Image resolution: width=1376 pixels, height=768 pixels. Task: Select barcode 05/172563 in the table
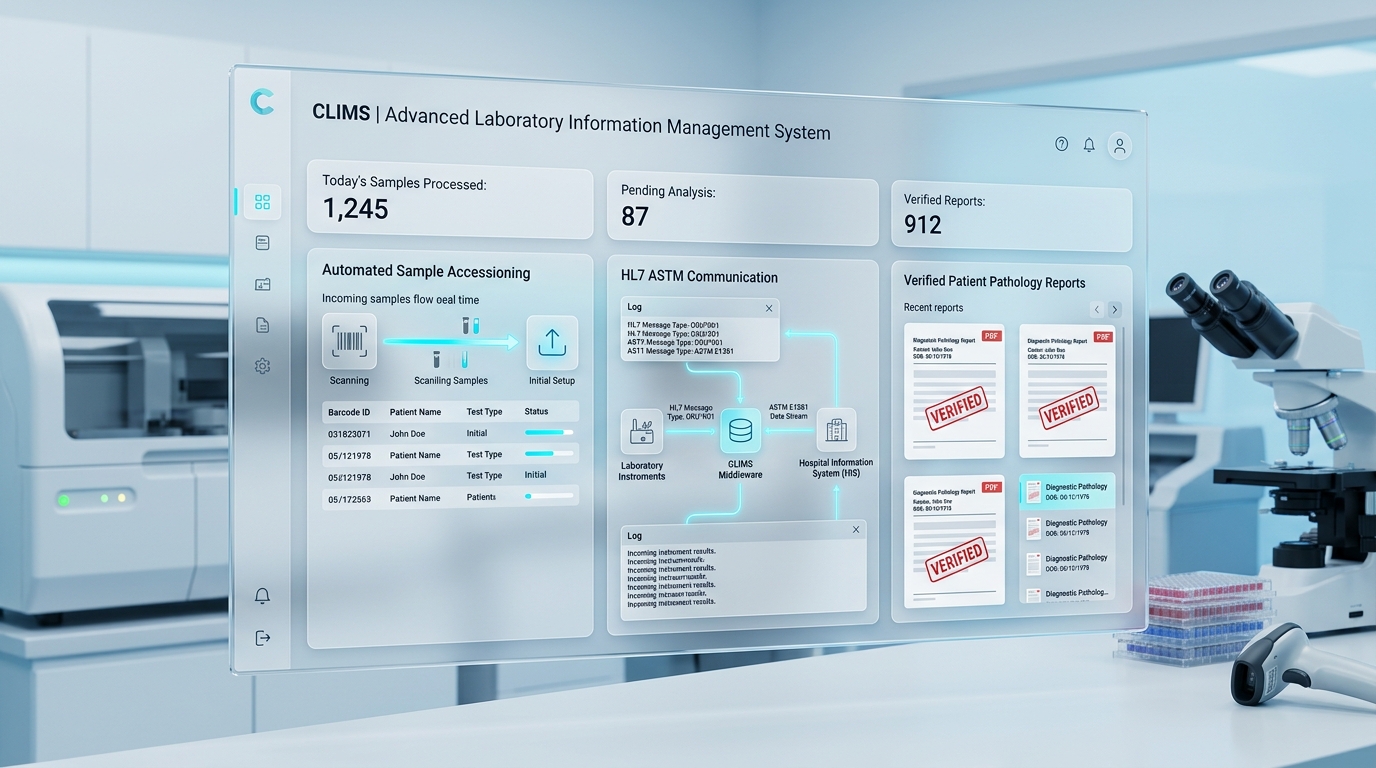coord(349,499)
